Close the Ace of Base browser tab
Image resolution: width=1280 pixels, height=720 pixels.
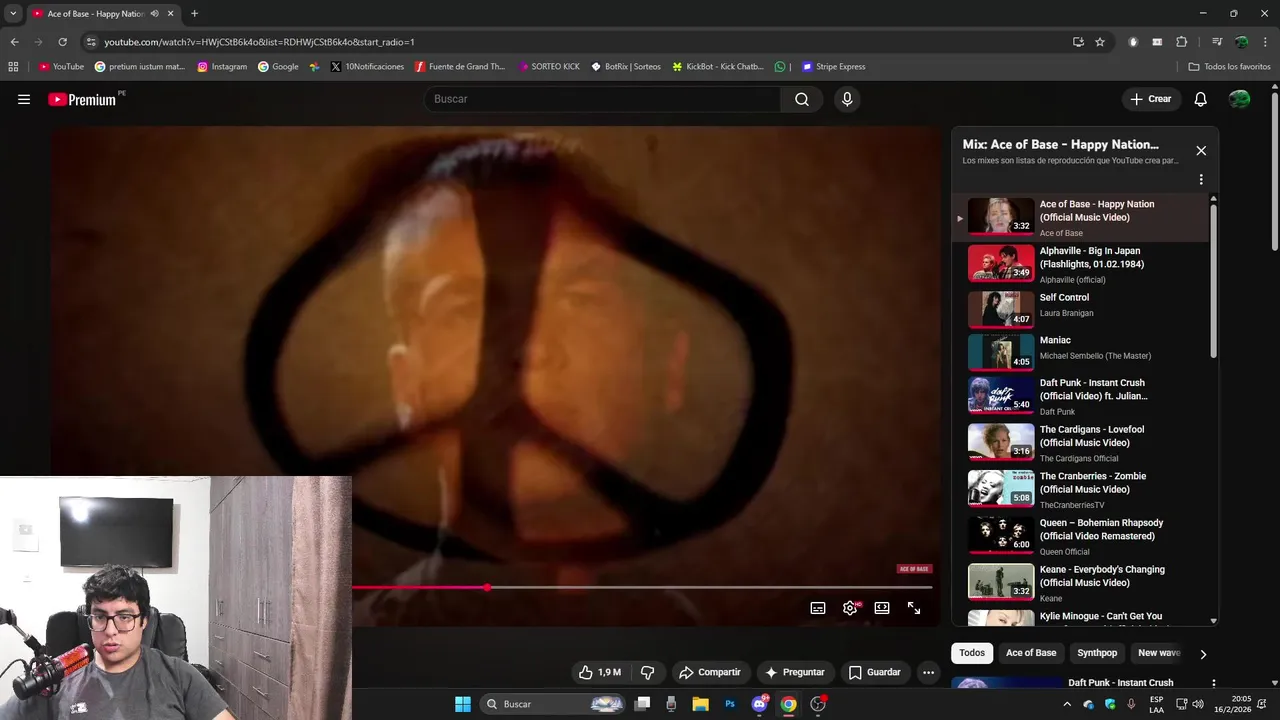[171, 14]
